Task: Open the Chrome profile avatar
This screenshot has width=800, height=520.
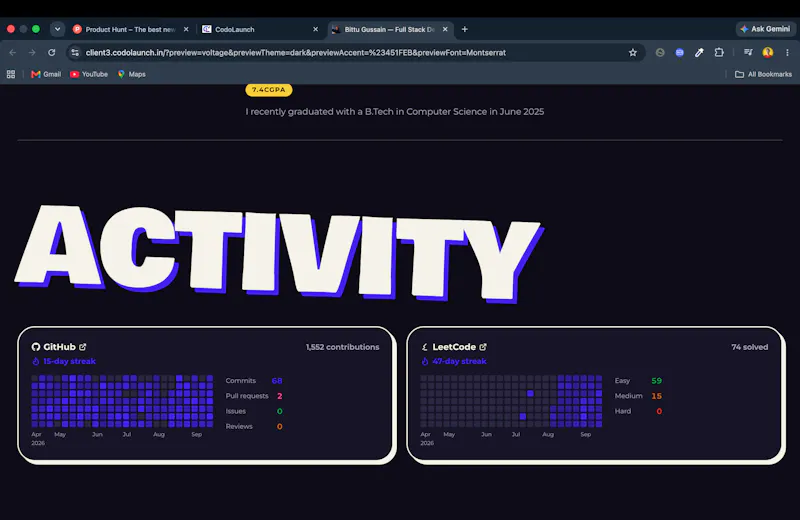Action: [767, 52]
